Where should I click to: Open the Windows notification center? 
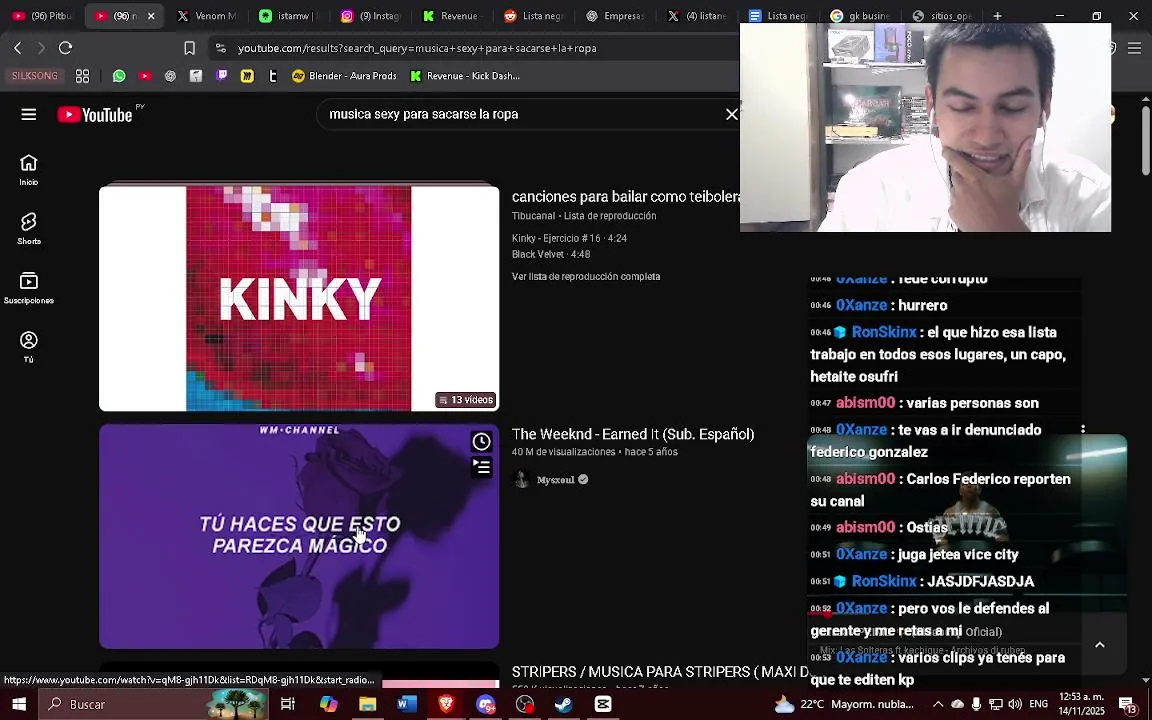click(1128, 705)
